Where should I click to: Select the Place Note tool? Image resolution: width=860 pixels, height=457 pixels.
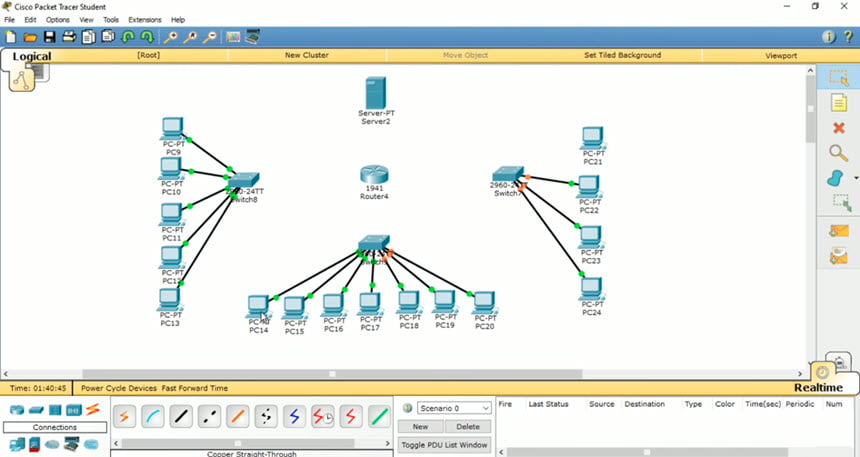[838, 103]
